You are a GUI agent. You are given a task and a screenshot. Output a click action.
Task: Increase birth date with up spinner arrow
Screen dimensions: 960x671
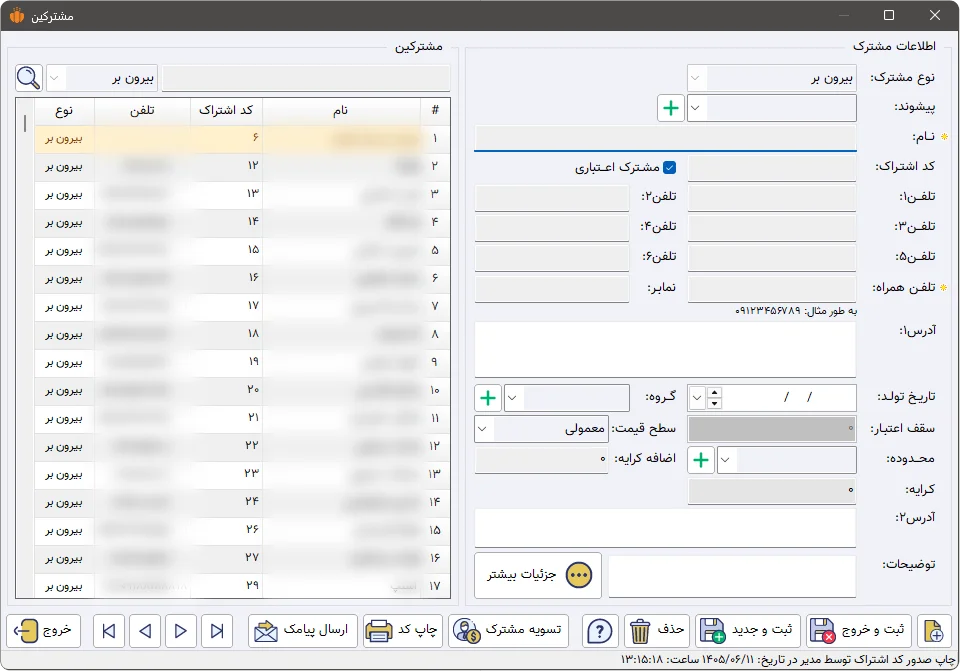point(714,392)
